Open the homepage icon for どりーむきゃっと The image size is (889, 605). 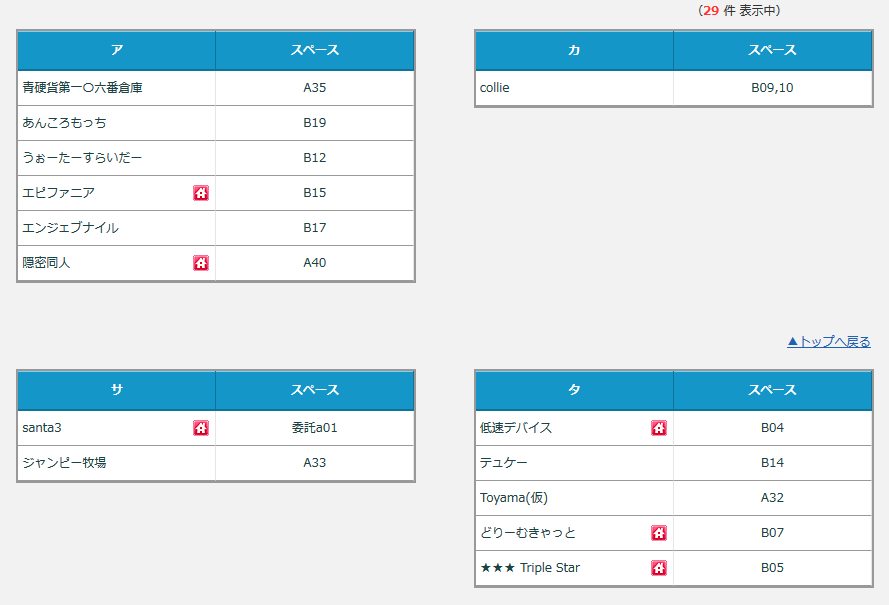659,533
